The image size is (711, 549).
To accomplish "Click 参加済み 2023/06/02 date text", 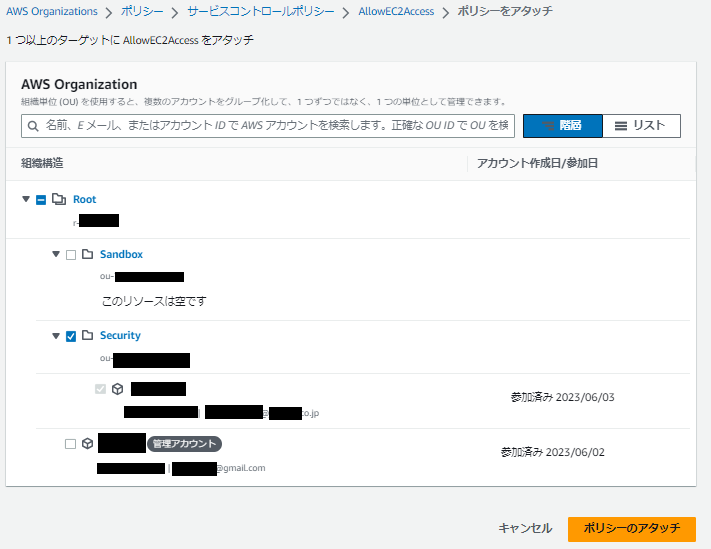I will [x=552, y=452].
